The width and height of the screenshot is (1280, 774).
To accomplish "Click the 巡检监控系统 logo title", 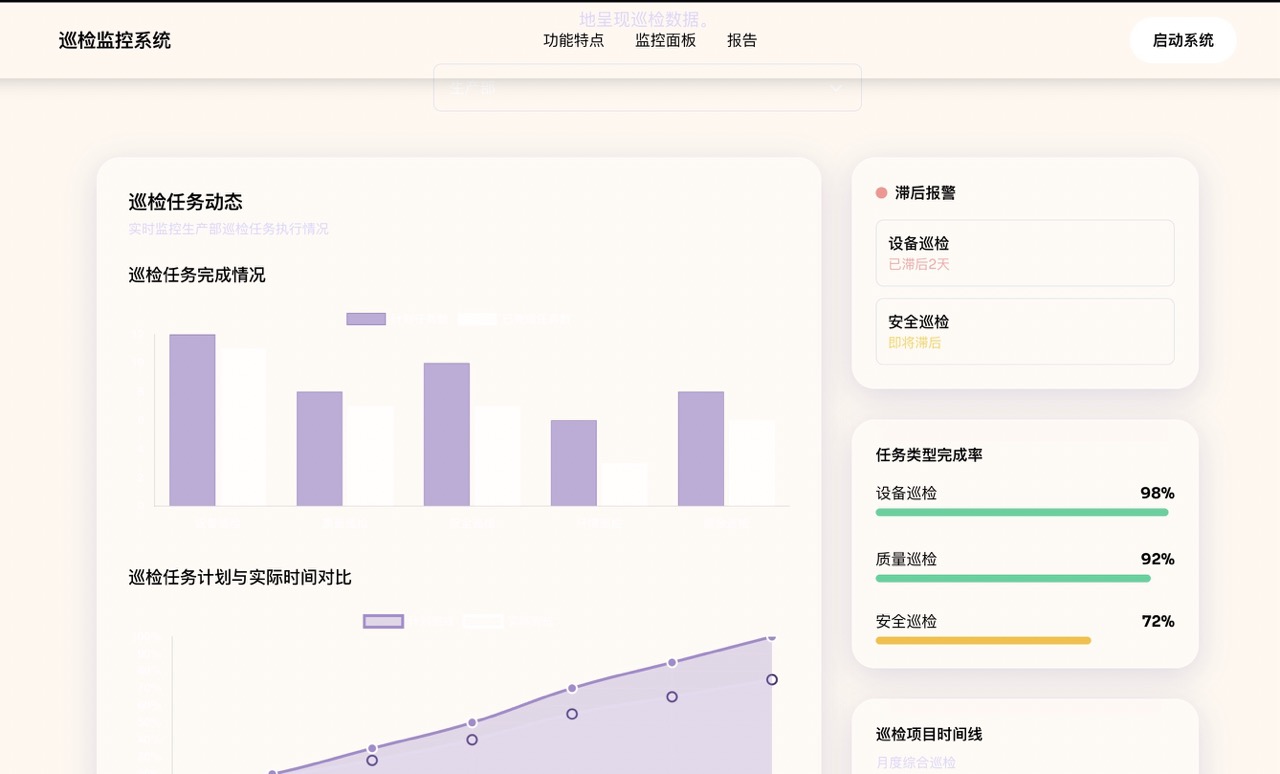I will [x=115, y=40].
